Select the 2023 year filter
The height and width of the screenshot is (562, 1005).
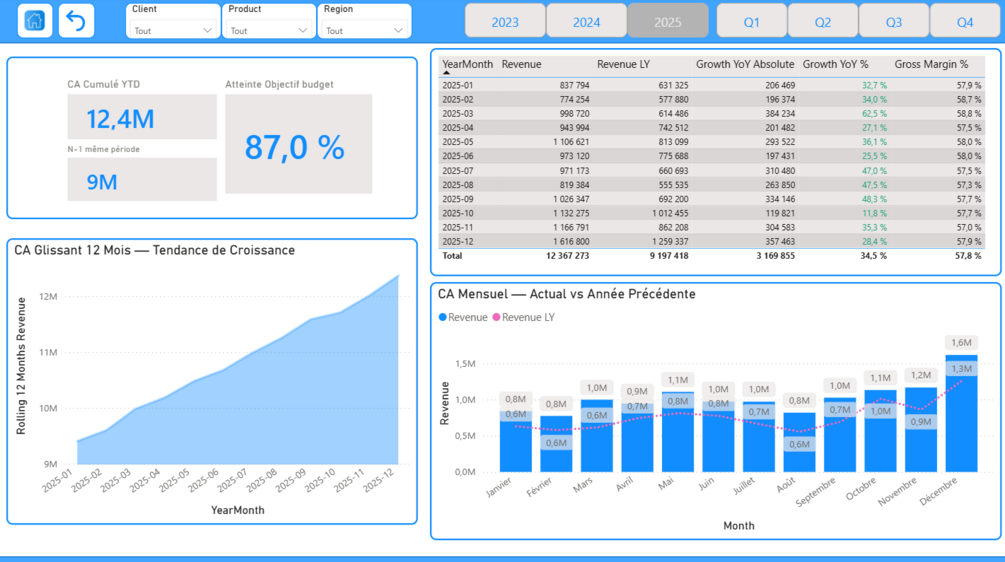pyautogui.click(x=505, y=21)
